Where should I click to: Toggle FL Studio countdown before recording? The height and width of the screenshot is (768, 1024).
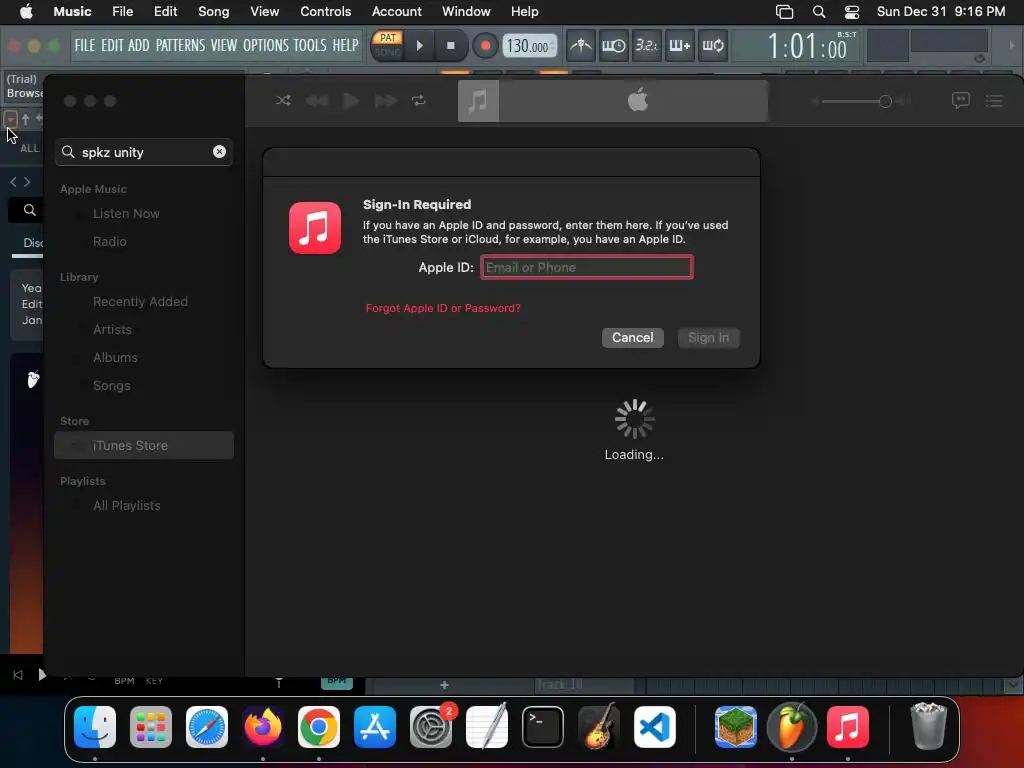click(x=647, y=46)
